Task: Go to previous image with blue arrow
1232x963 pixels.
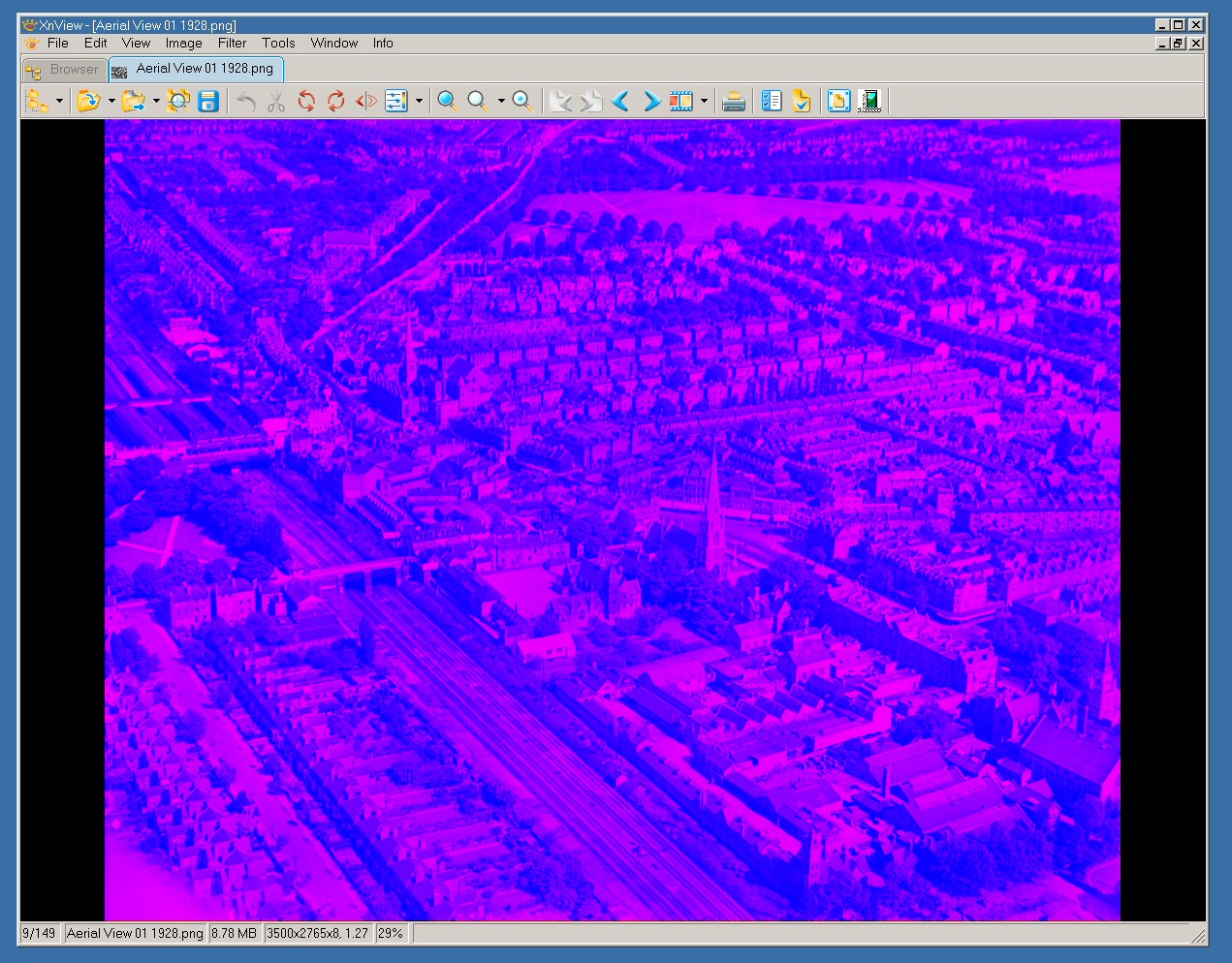Action: tap(621, 101)
